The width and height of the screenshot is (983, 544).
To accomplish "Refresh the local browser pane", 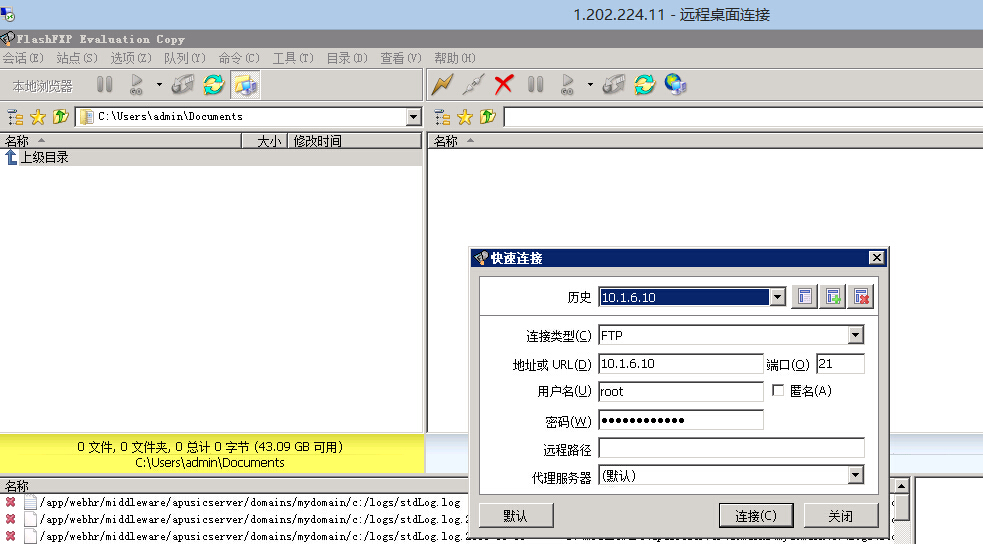I will (214, 84).
